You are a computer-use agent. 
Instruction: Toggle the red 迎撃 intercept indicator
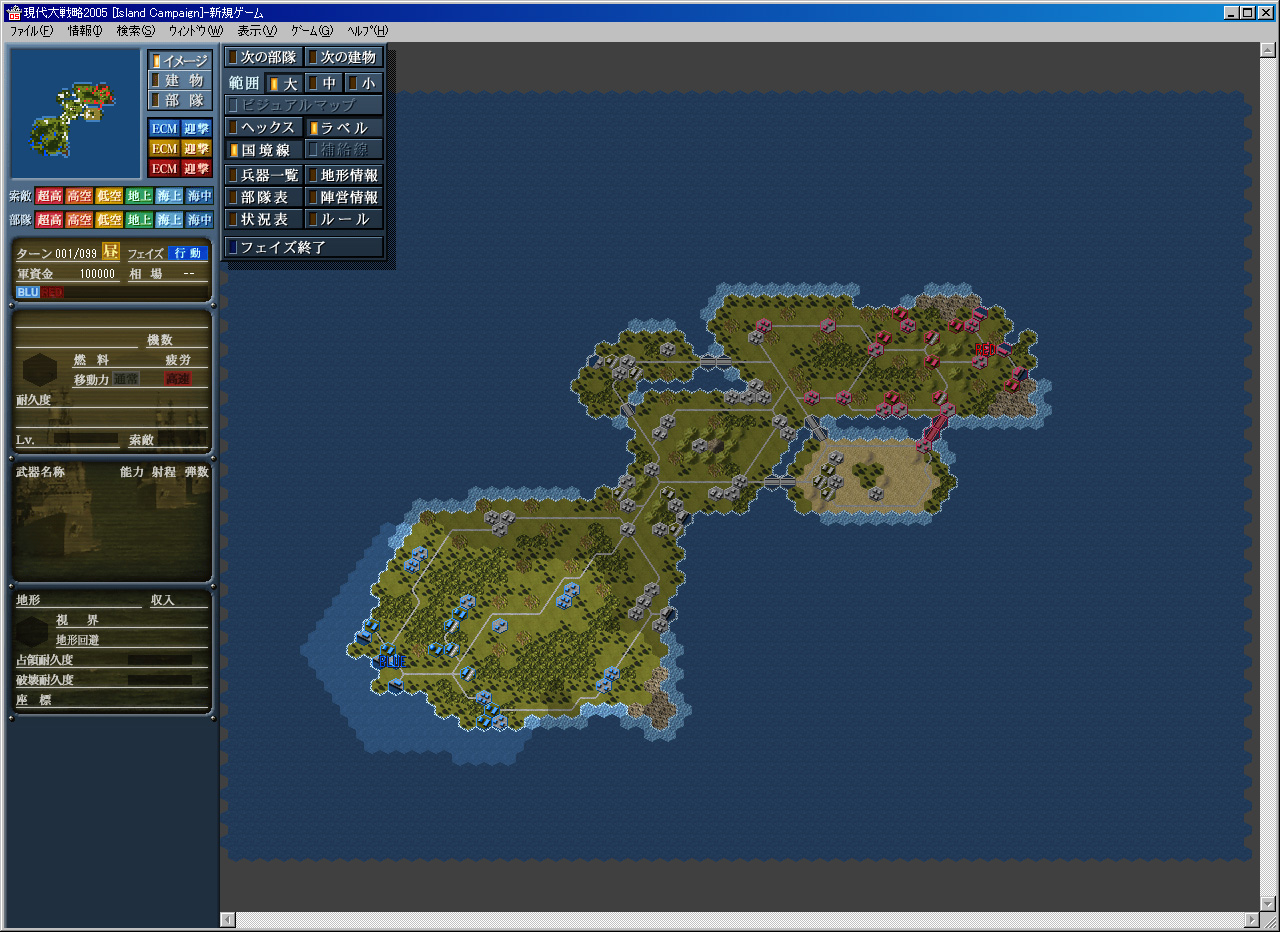196,168
